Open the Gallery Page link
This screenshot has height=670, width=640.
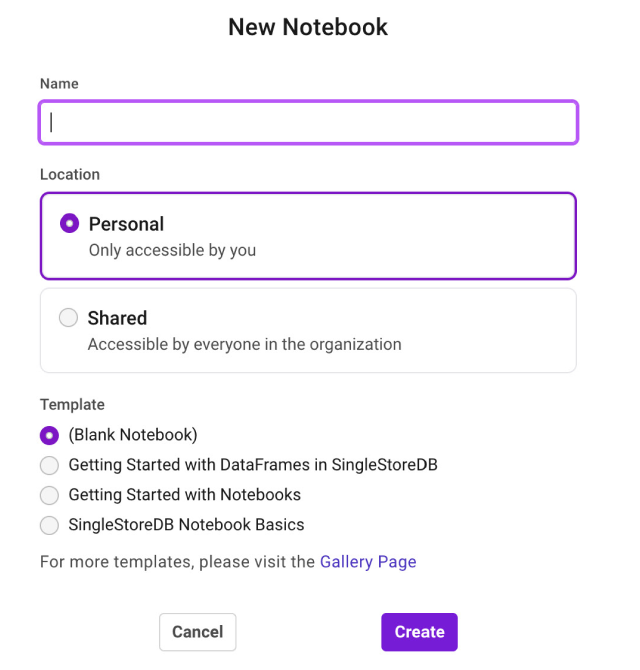pos(368,562)
